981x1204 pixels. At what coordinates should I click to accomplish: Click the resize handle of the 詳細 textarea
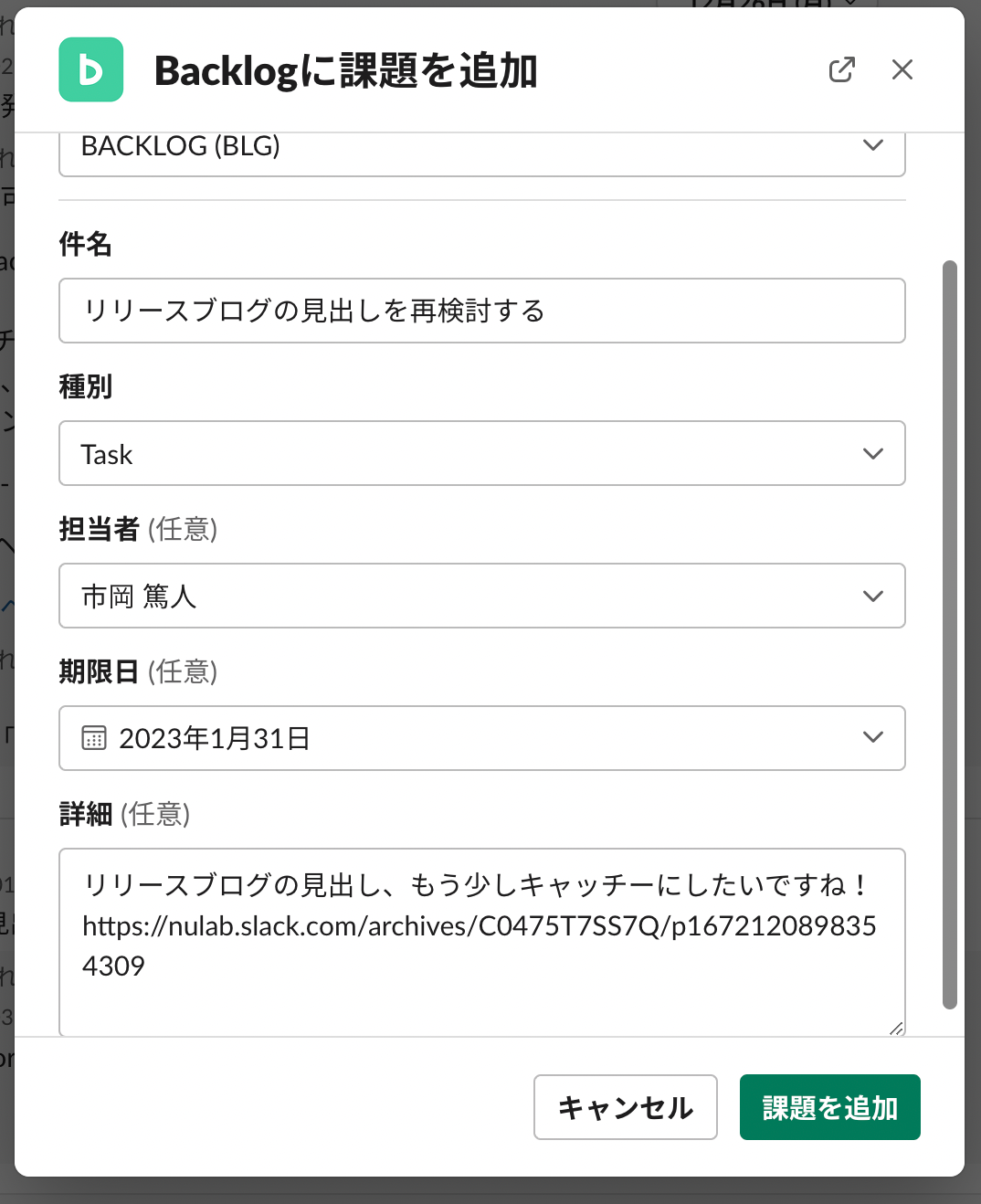click(896, 1029)
